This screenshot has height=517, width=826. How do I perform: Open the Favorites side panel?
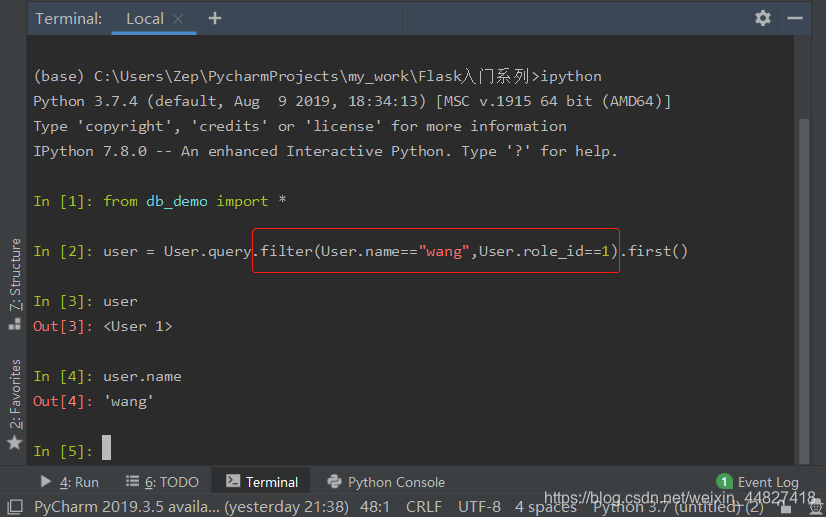click(15, 394)
